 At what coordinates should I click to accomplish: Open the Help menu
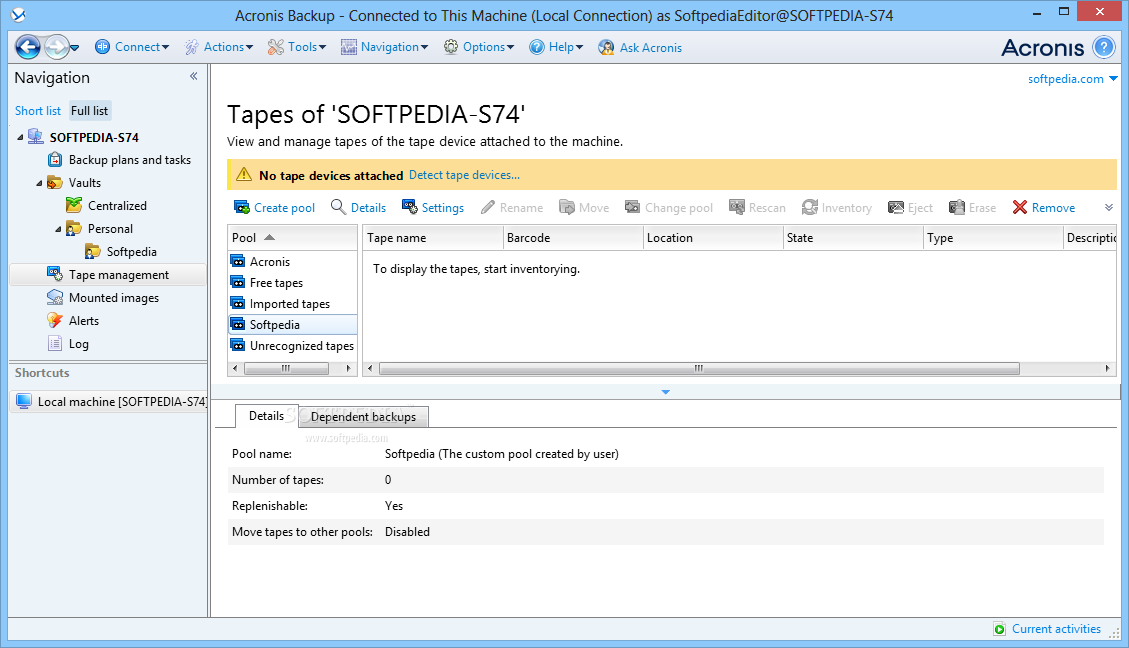coord(556,47)
